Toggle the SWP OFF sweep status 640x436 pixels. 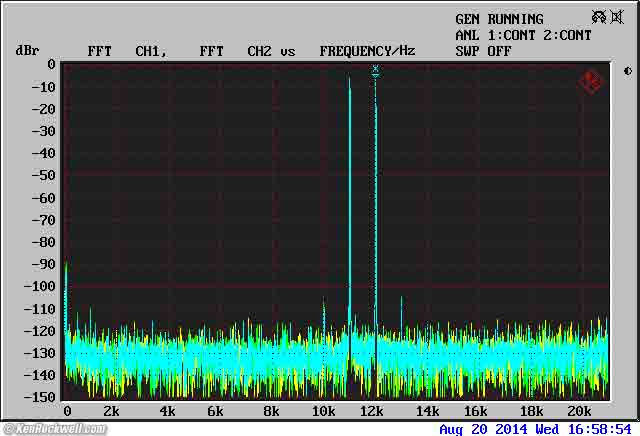pos(483,51)
